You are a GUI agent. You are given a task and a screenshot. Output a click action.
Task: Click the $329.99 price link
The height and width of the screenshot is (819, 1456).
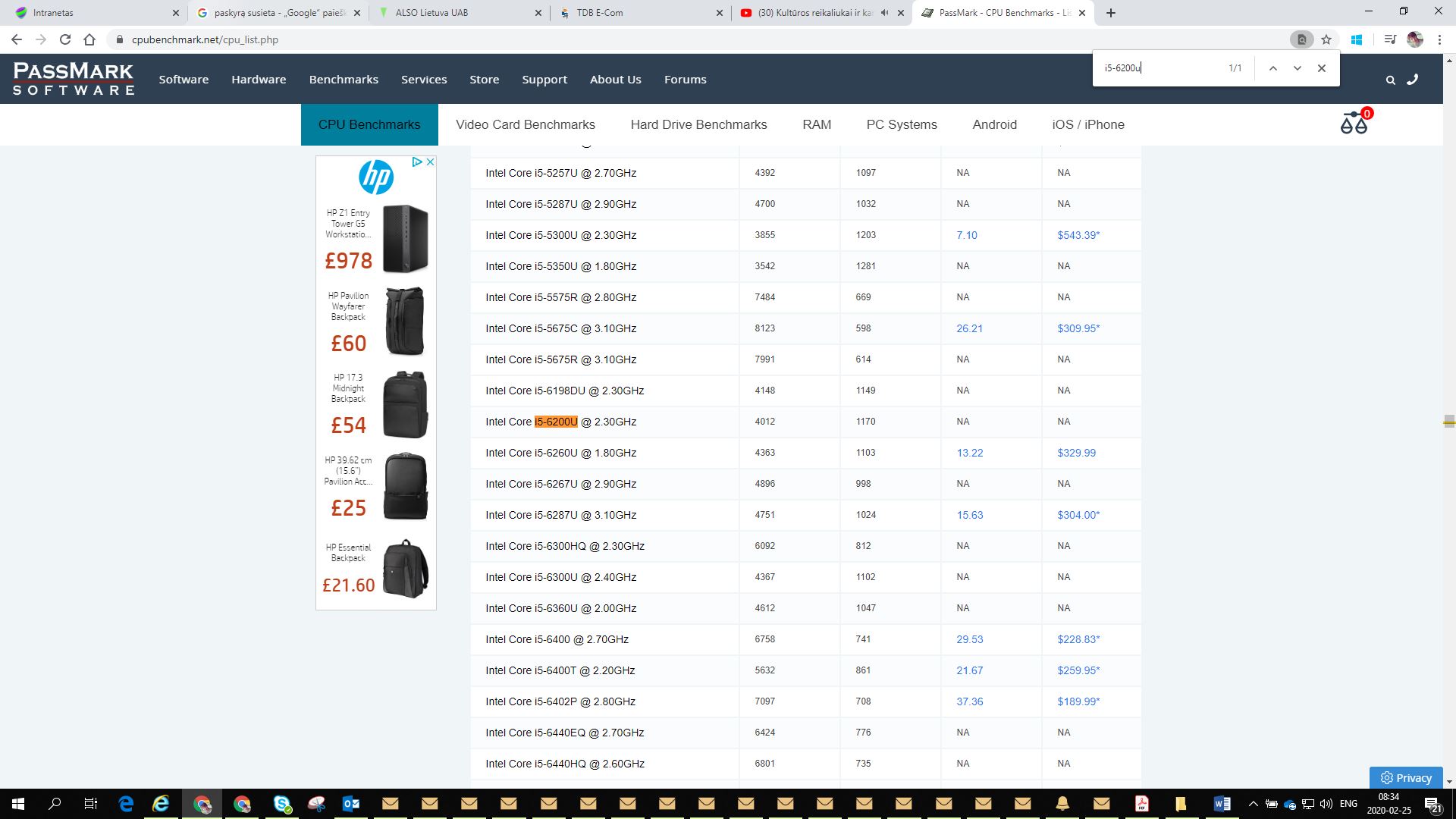click(1076, 453)
